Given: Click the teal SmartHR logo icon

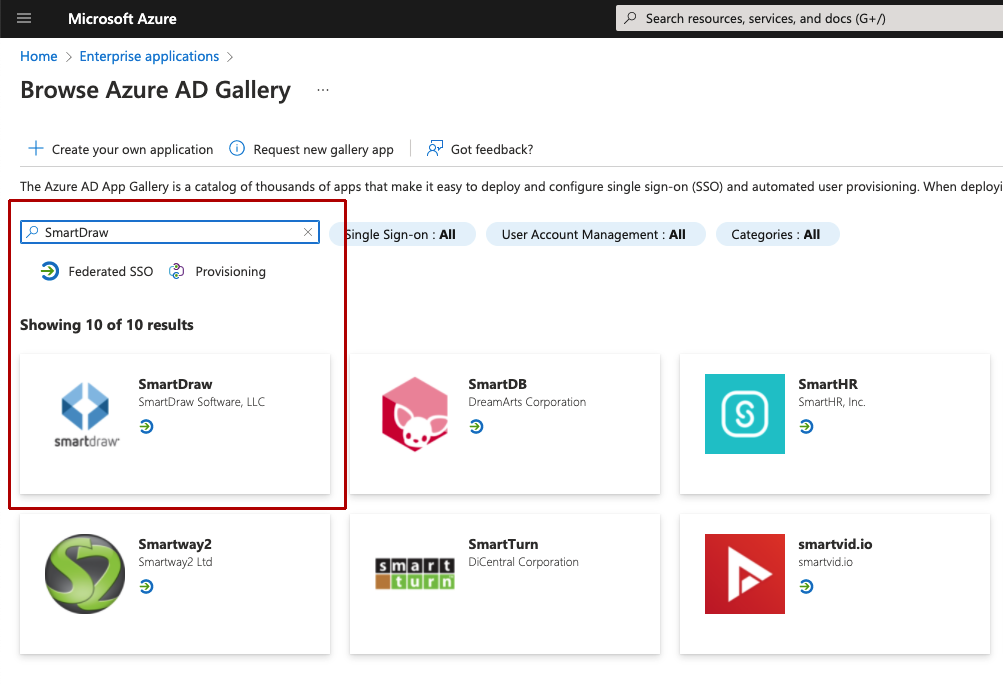Looking at the screenshot, I should point(744,414).
